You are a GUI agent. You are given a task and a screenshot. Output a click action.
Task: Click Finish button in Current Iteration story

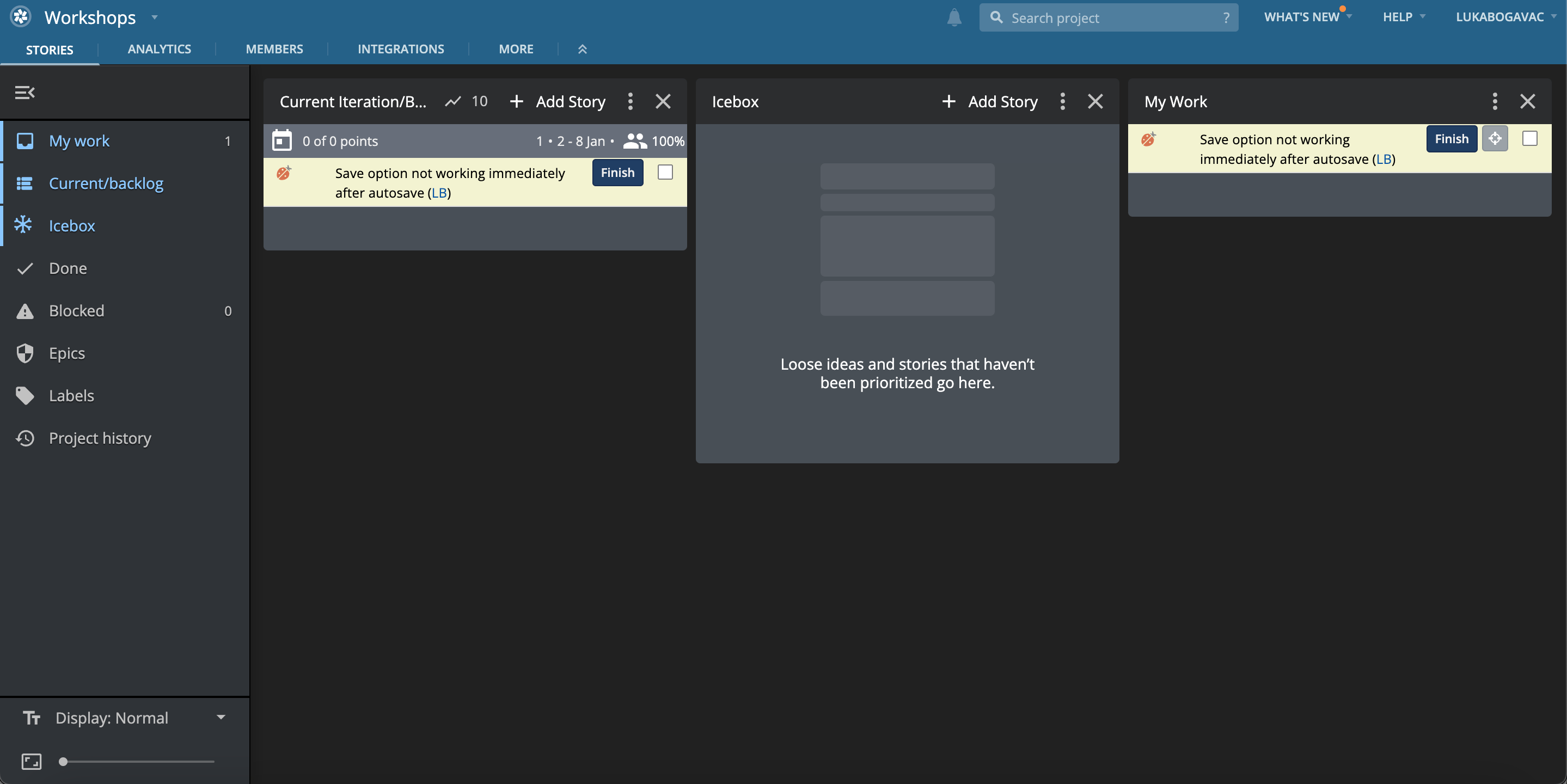pos(617,173)
